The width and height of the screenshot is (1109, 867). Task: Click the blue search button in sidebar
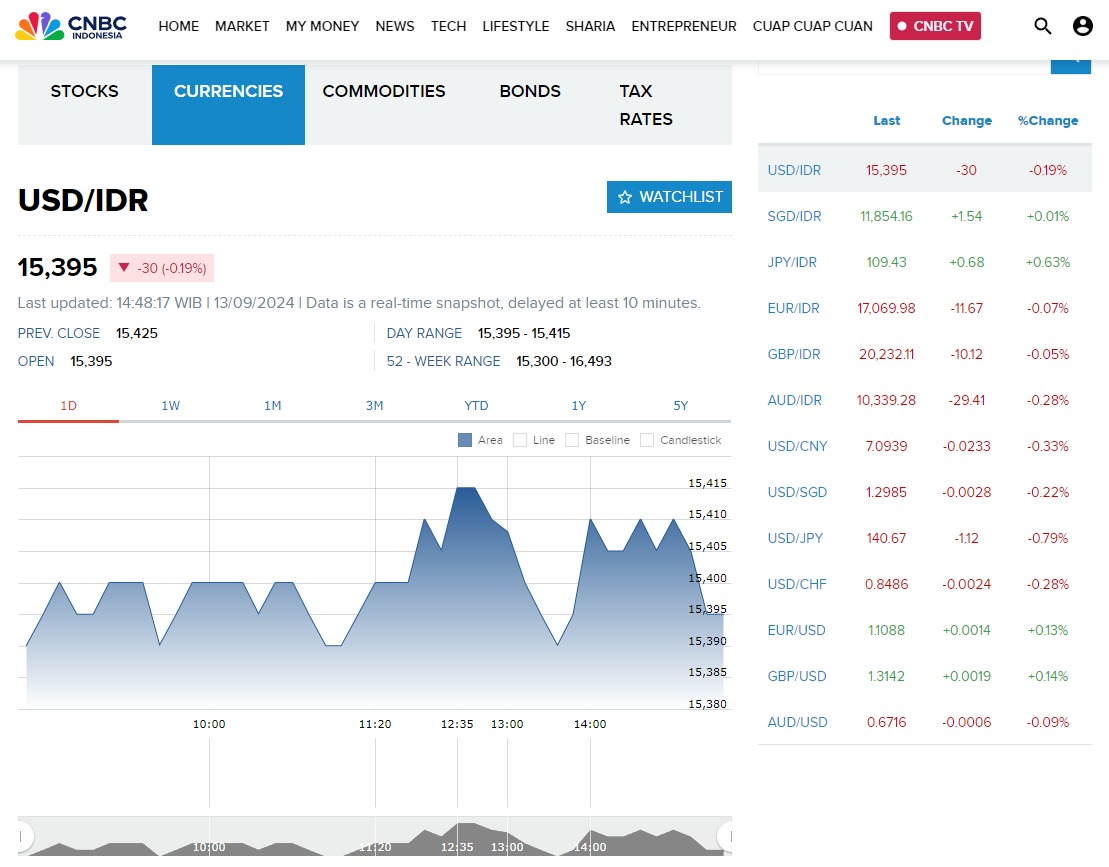click(x=1071, y=63)
